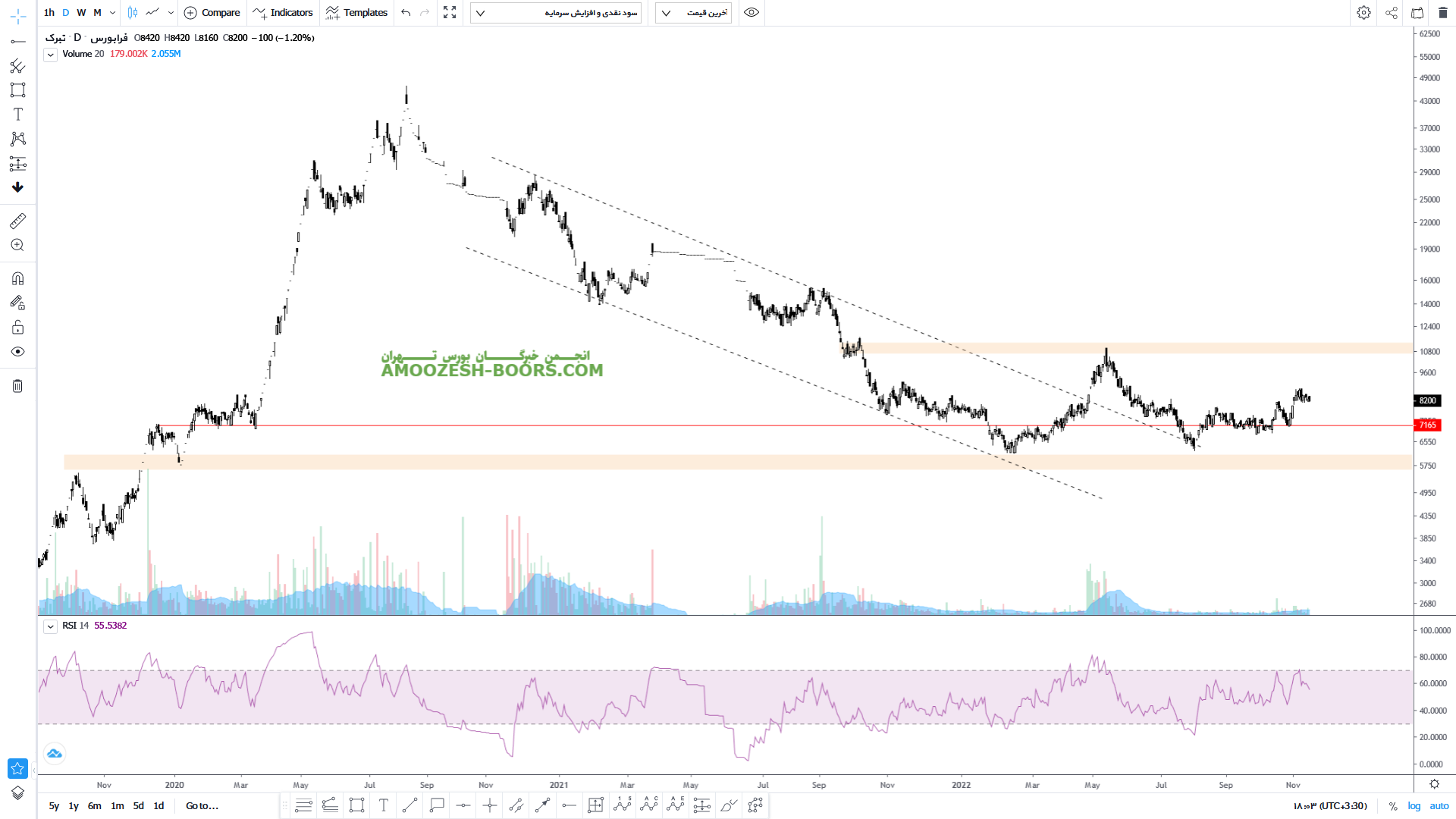Collapse the Volume indicator legend
Screen dimensions: 1456x819
pos(50,55)
